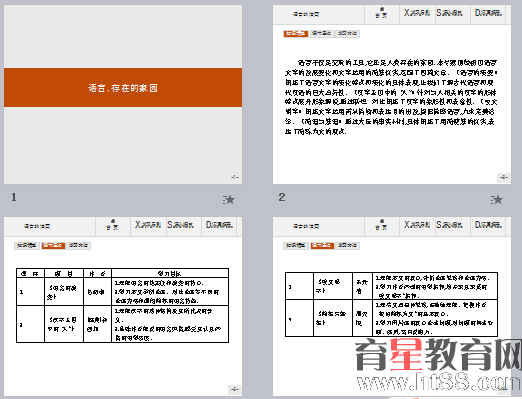Select the bottom-right slide thumbnail above the watermark
Viewport: 522px width, 399px height.
(x=392, y=306)
